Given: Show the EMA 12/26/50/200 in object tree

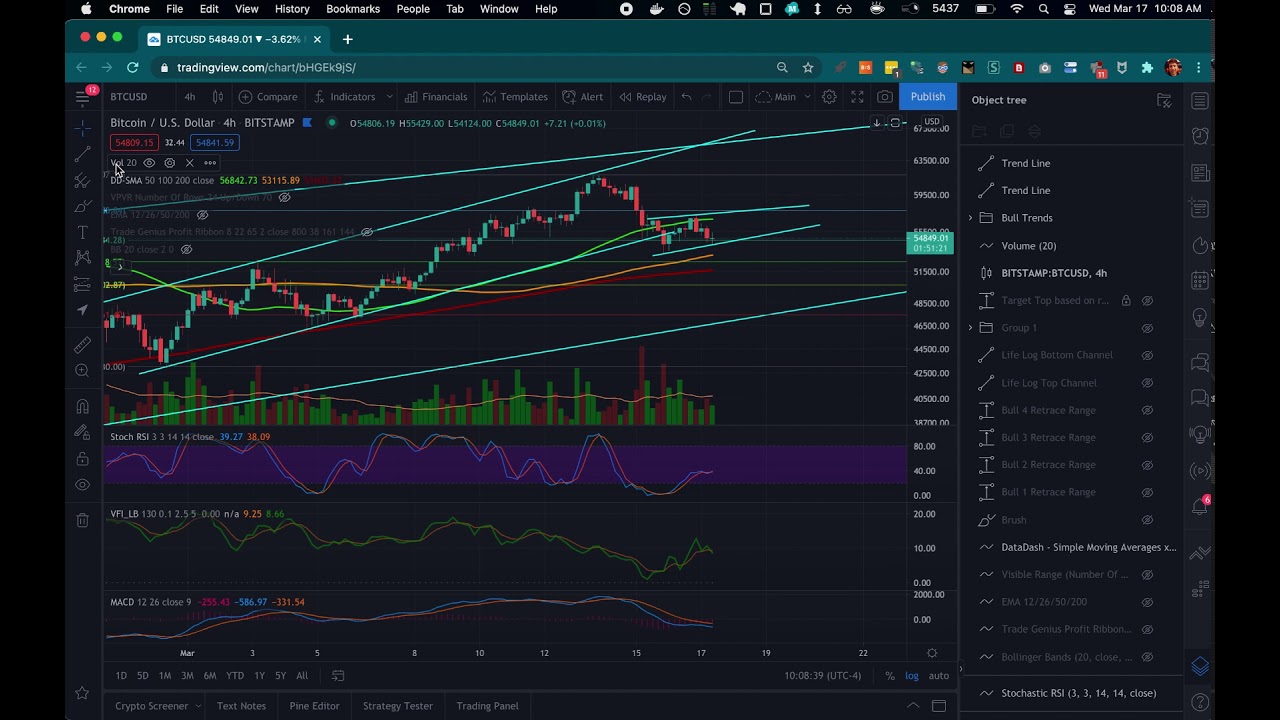Looking at the screenshot, I should point(1147,602).
